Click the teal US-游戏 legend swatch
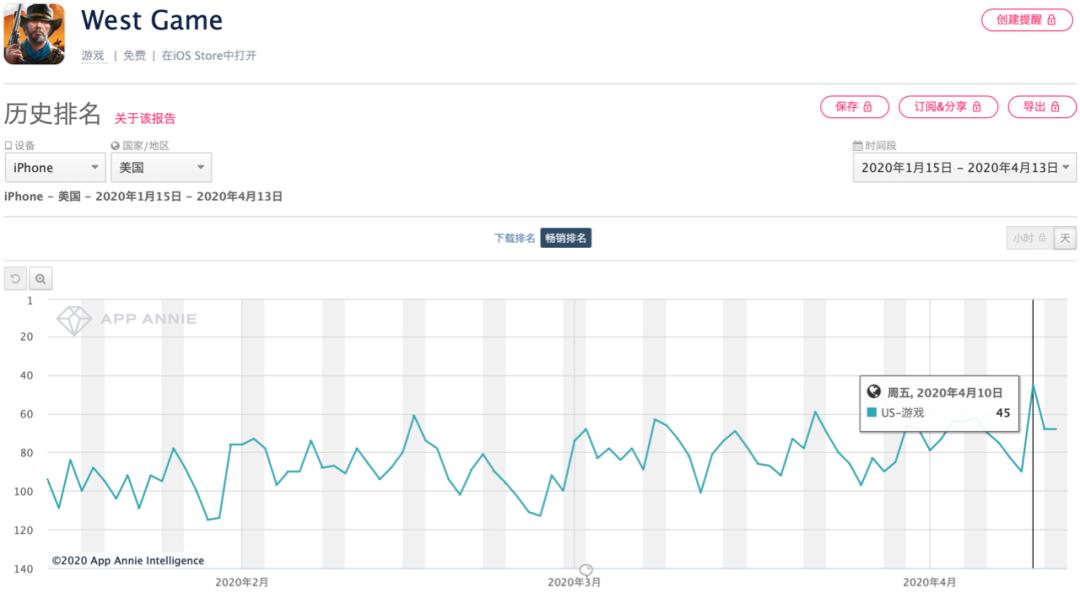Image resolution: width=1080 pixels, height=593 pixels. 872,413
